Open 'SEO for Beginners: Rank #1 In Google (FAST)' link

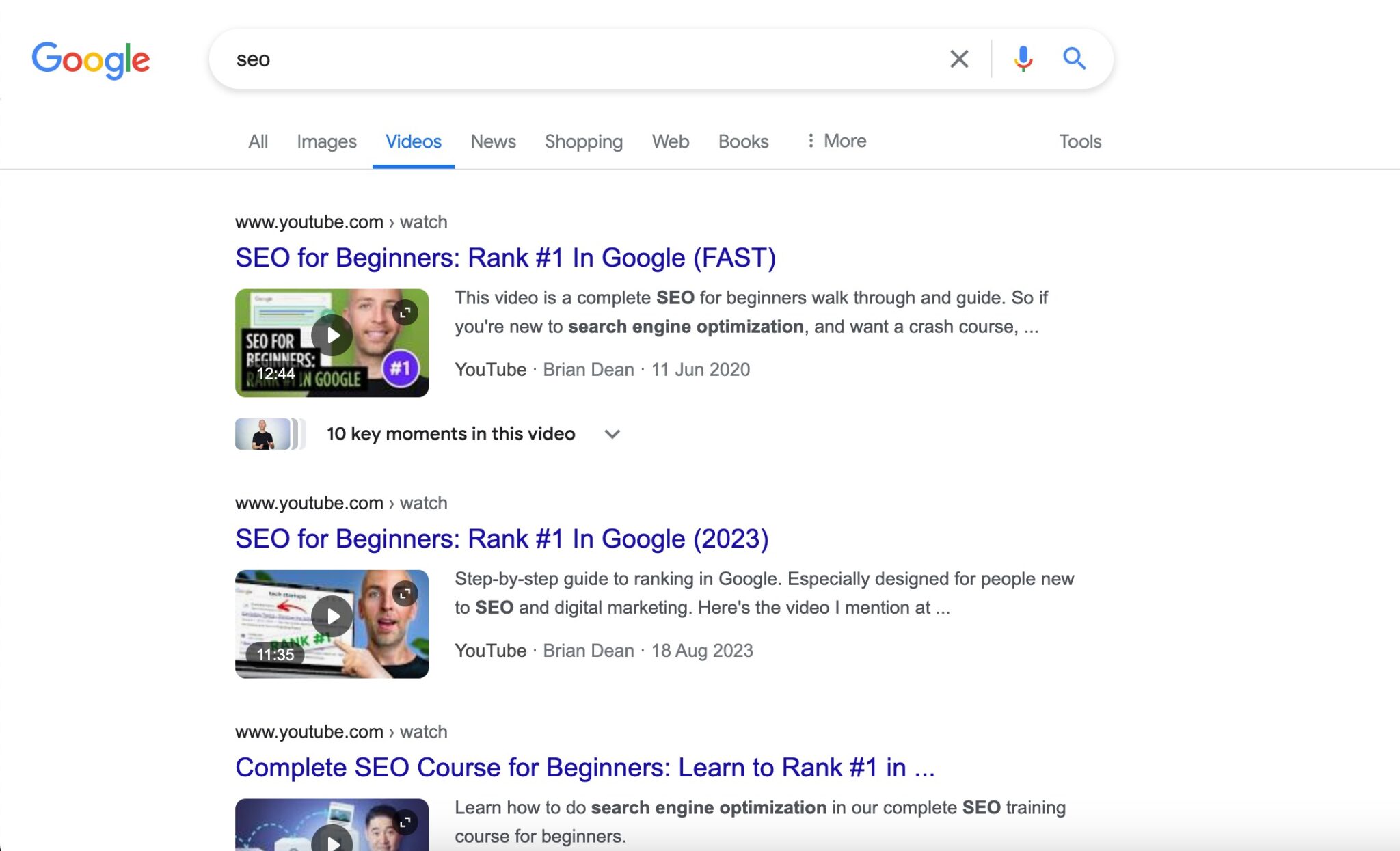click(505, 258)
